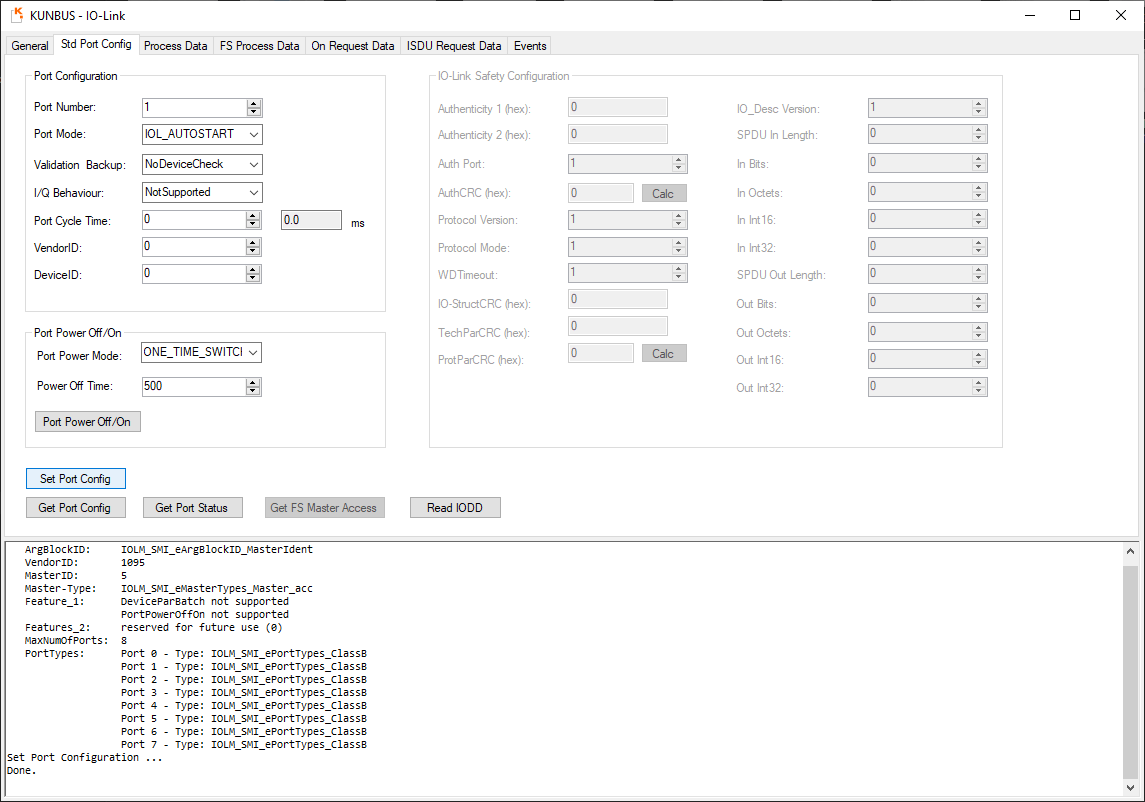Image resolution: width=1145 pixels, height=802 pixels.
Task: Click the log output scrollbar down arrow
Action: (1130, 787)
